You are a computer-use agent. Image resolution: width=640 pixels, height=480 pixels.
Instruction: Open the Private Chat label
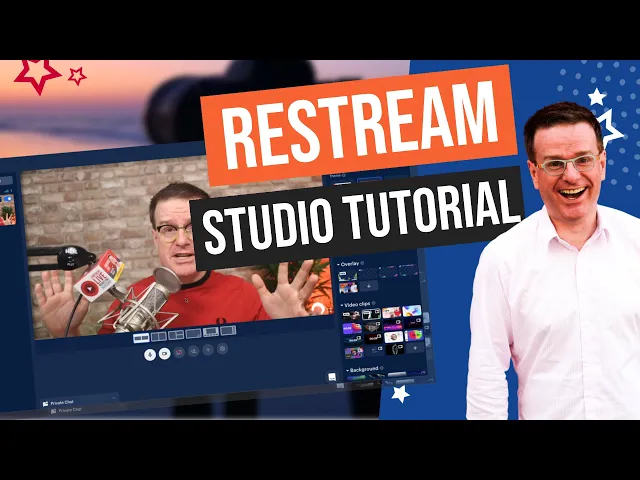tap(62, 402)
